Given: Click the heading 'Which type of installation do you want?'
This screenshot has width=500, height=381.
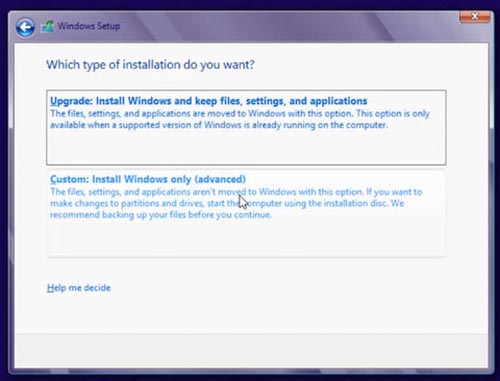Looking at the screenshot, I should pos(150,65).
